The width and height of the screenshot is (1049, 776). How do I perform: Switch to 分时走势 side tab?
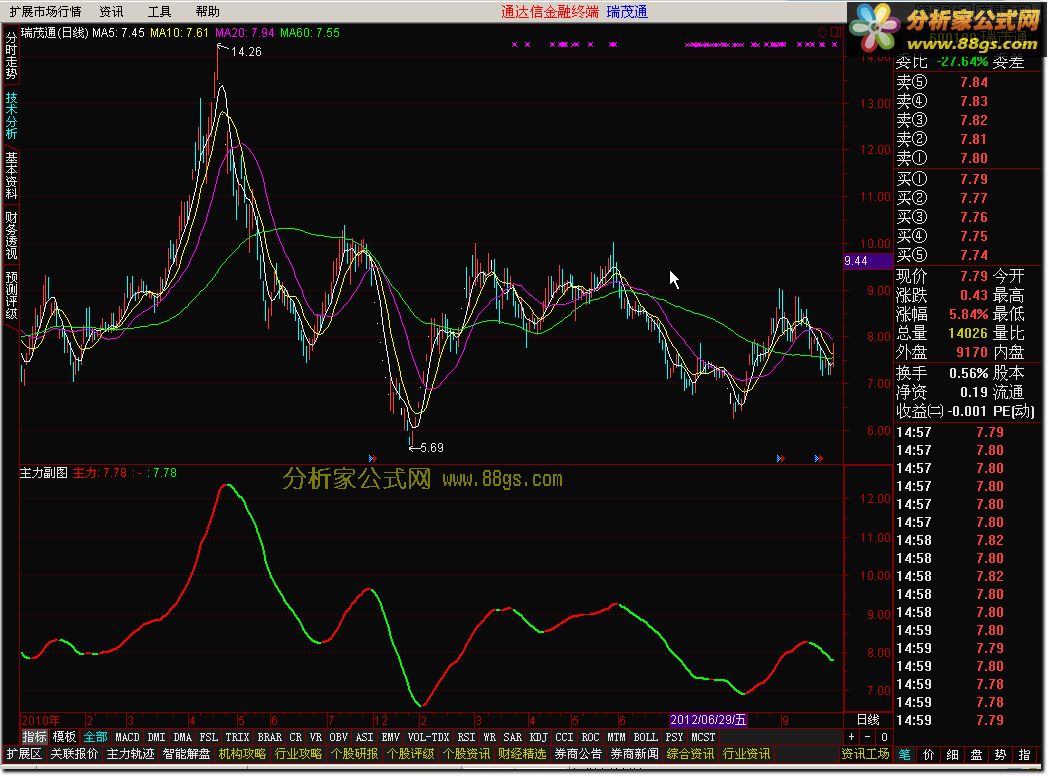[x=11, y=56]
